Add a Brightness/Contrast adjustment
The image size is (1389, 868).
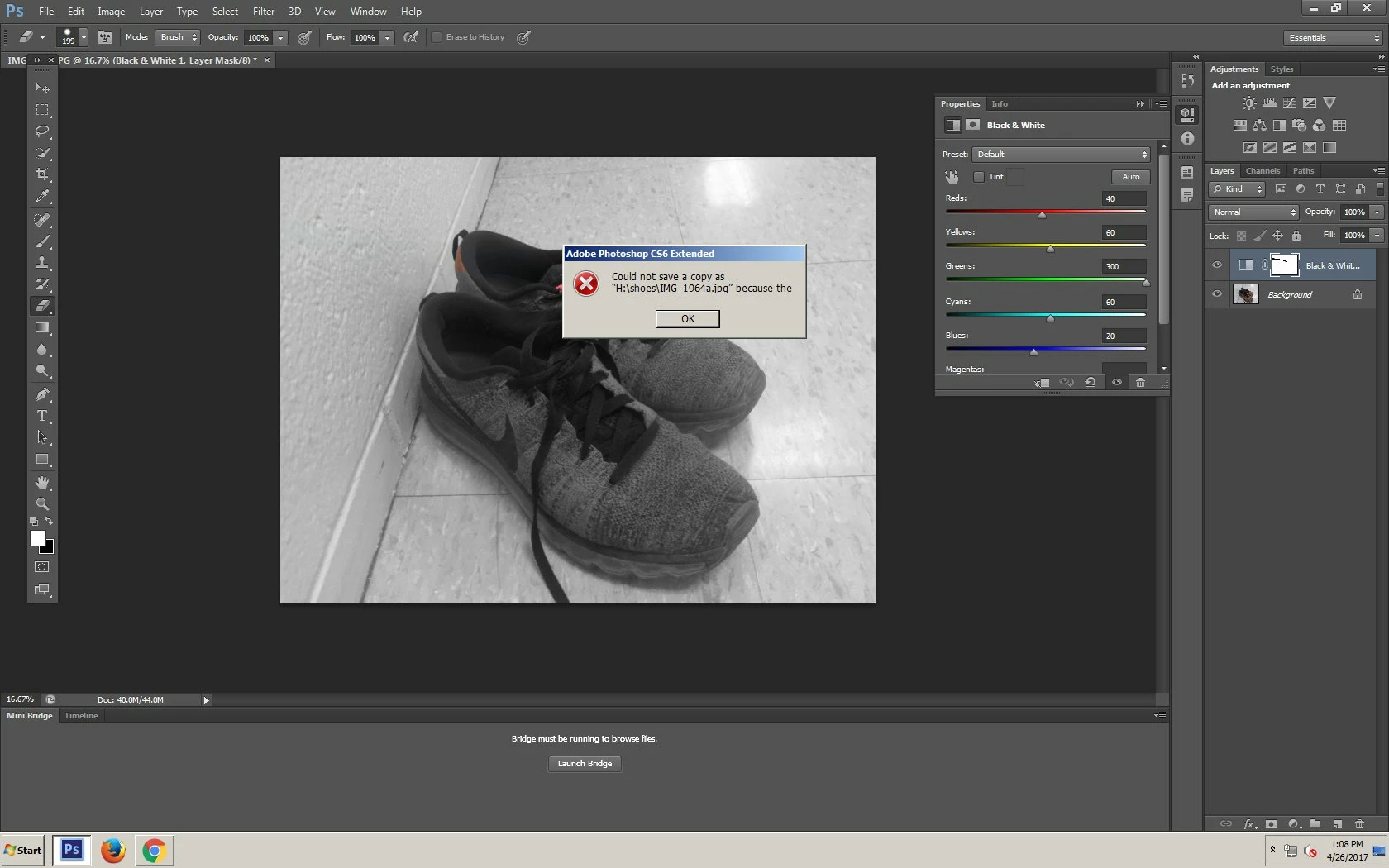tap(1249, 103)
